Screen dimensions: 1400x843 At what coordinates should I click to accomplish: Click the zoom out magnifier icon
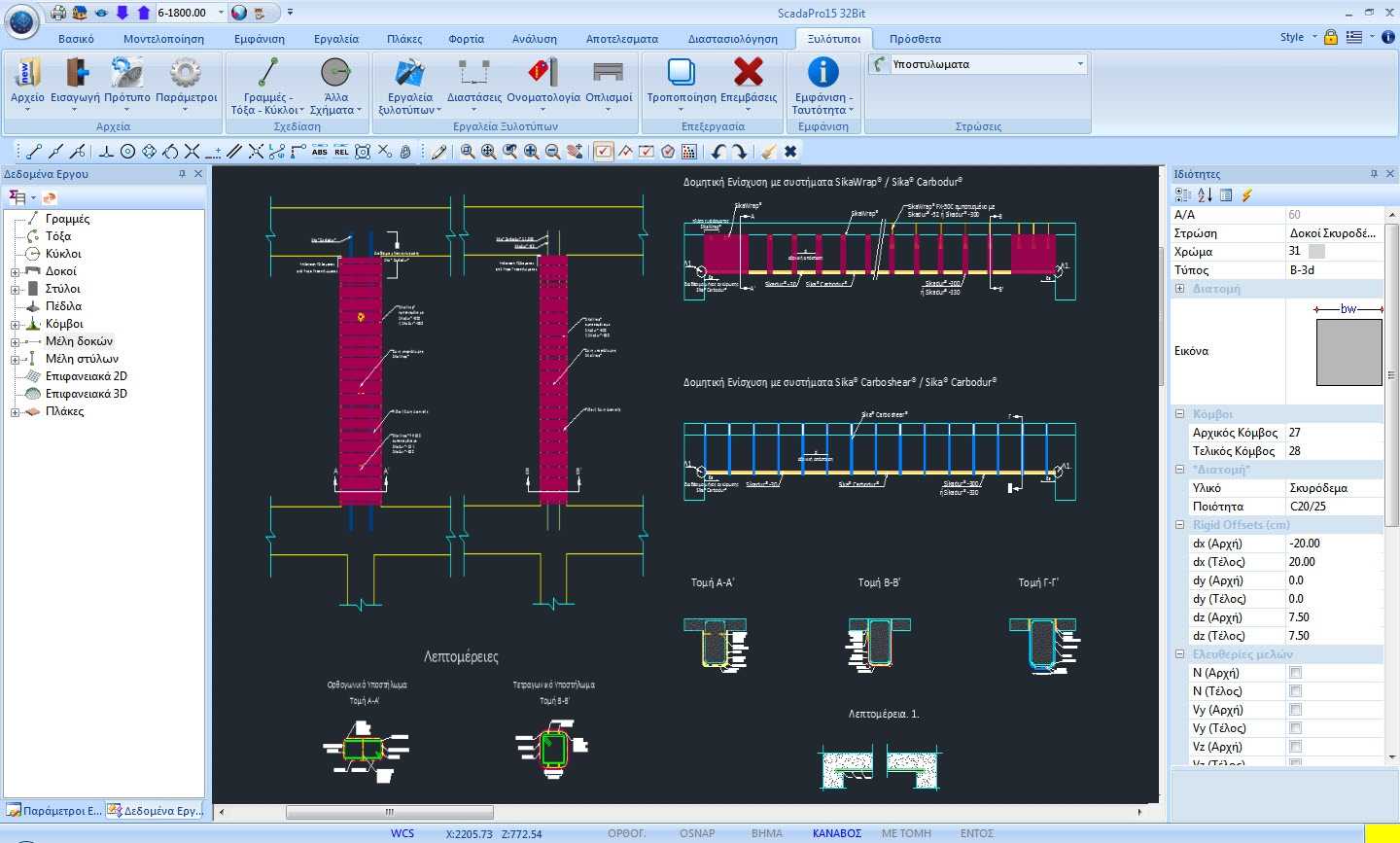553,152
